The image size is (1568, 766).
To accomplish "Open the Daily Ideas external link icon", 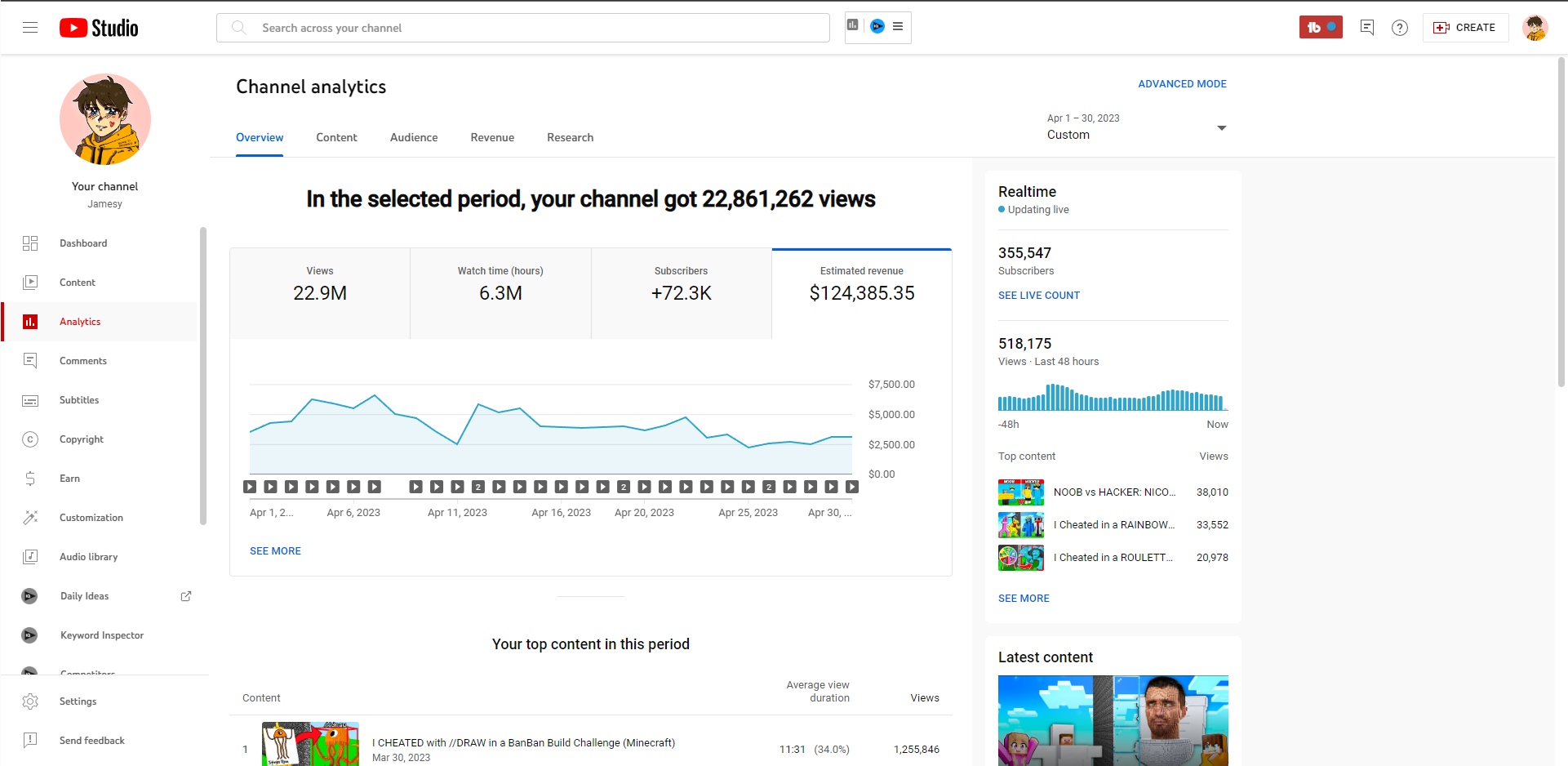I will coord(186,596).
